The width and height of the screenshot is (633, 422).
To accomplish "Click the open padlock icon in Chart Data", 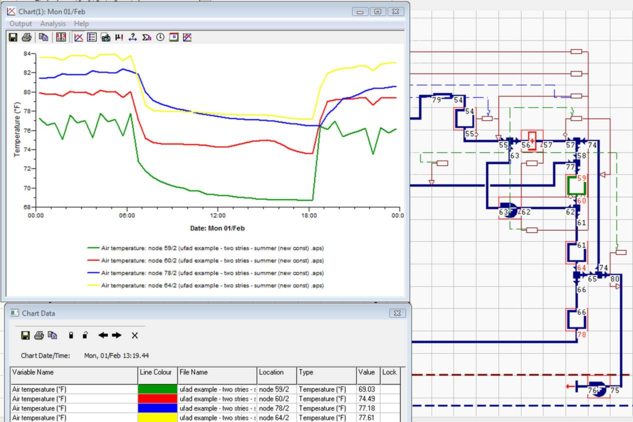I will pos(85,335).
